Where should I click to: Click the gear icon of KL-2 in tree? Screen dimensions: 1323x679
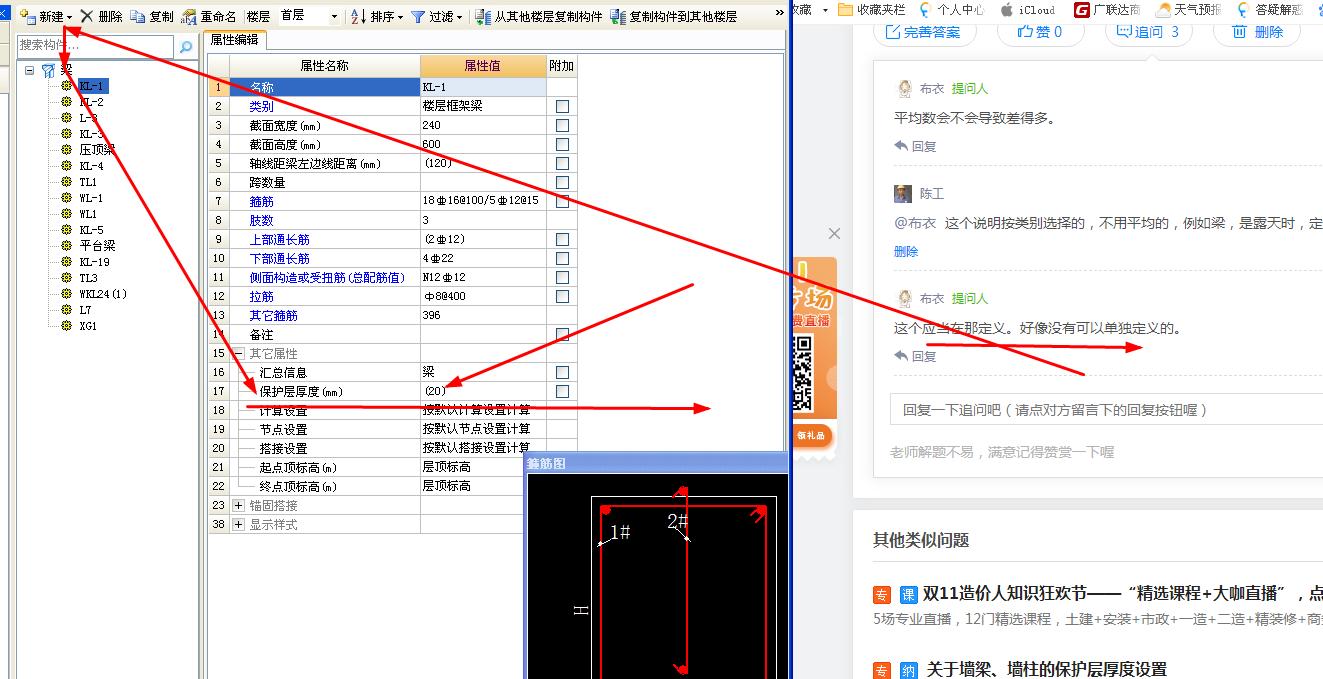coord(67,102)
